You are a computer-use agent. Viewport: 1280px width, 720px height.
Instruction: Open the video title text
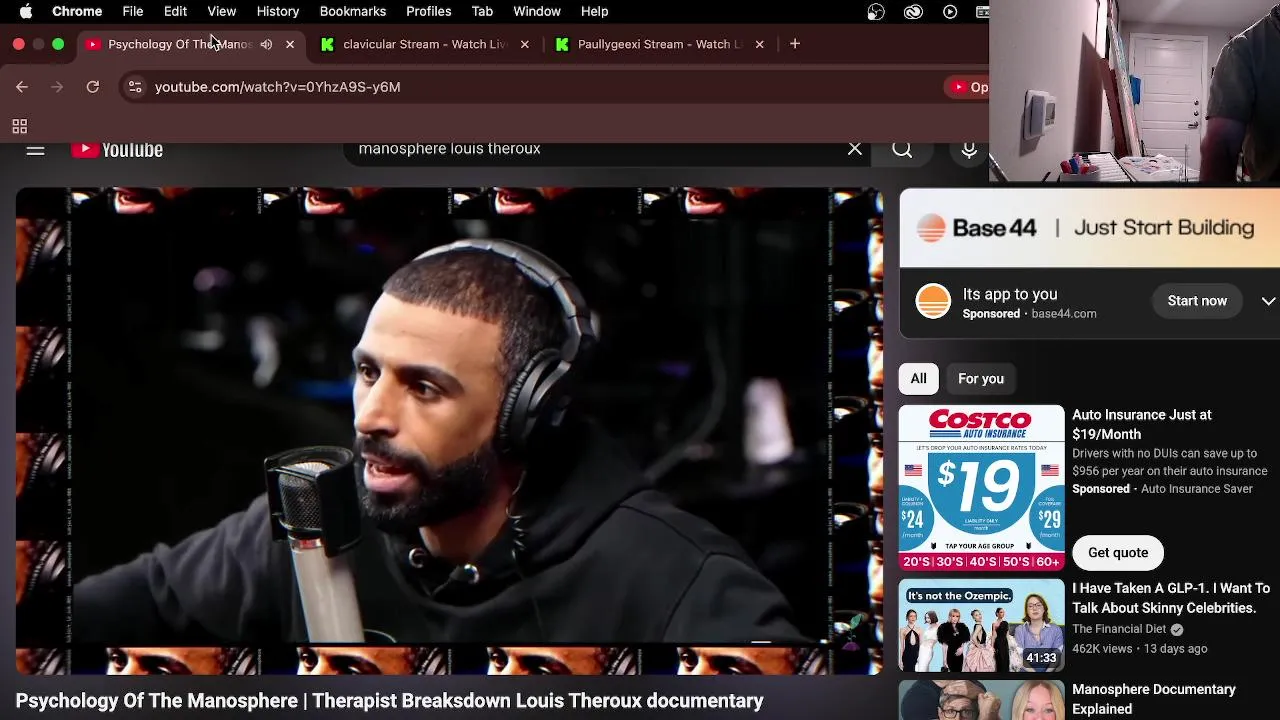click(x=389, y=700)
